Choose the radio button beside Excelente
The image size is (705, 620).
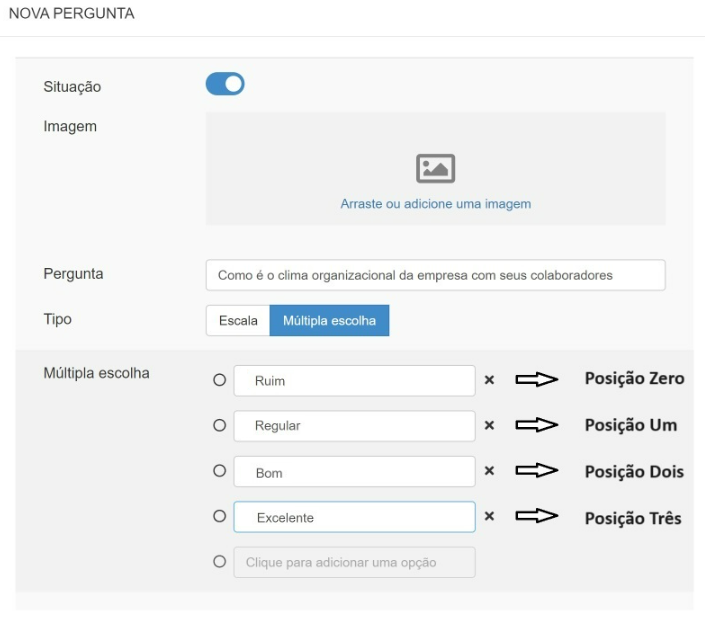pos(219,517)
